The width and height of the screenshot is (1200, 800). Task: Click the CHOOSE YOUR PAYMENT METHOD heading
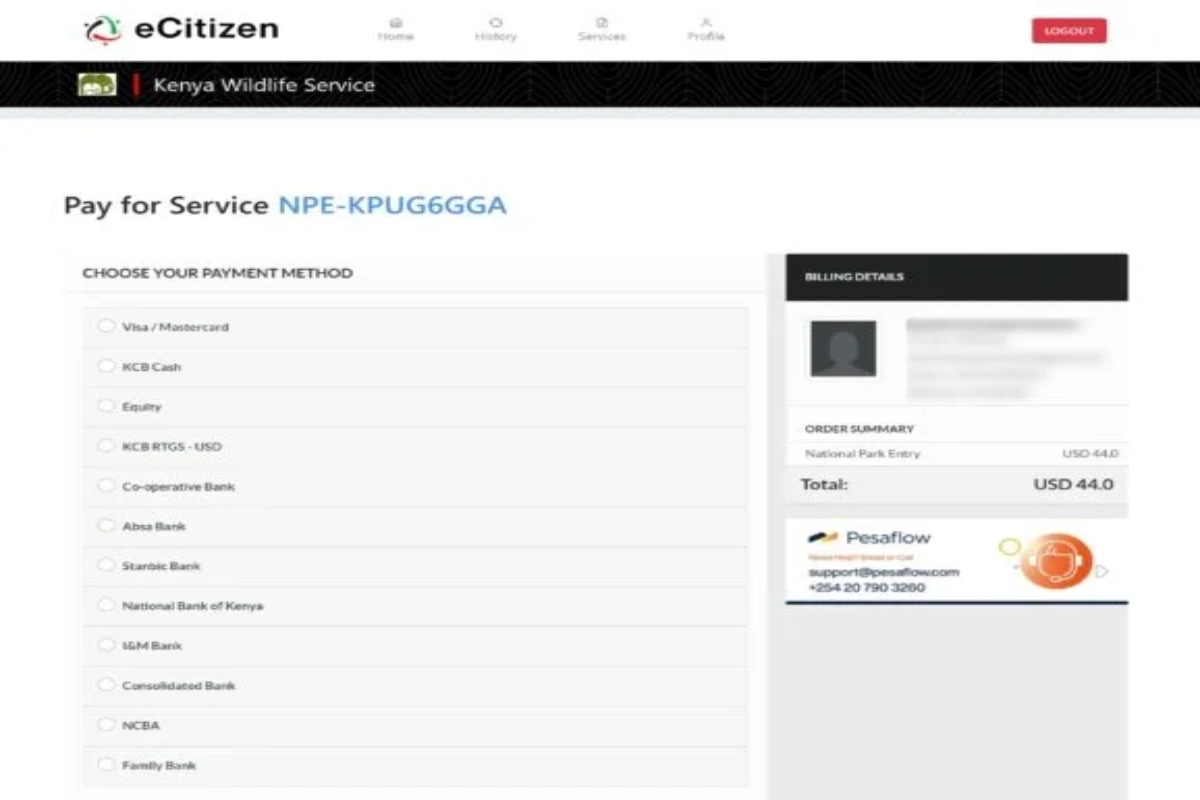(217, 273)
